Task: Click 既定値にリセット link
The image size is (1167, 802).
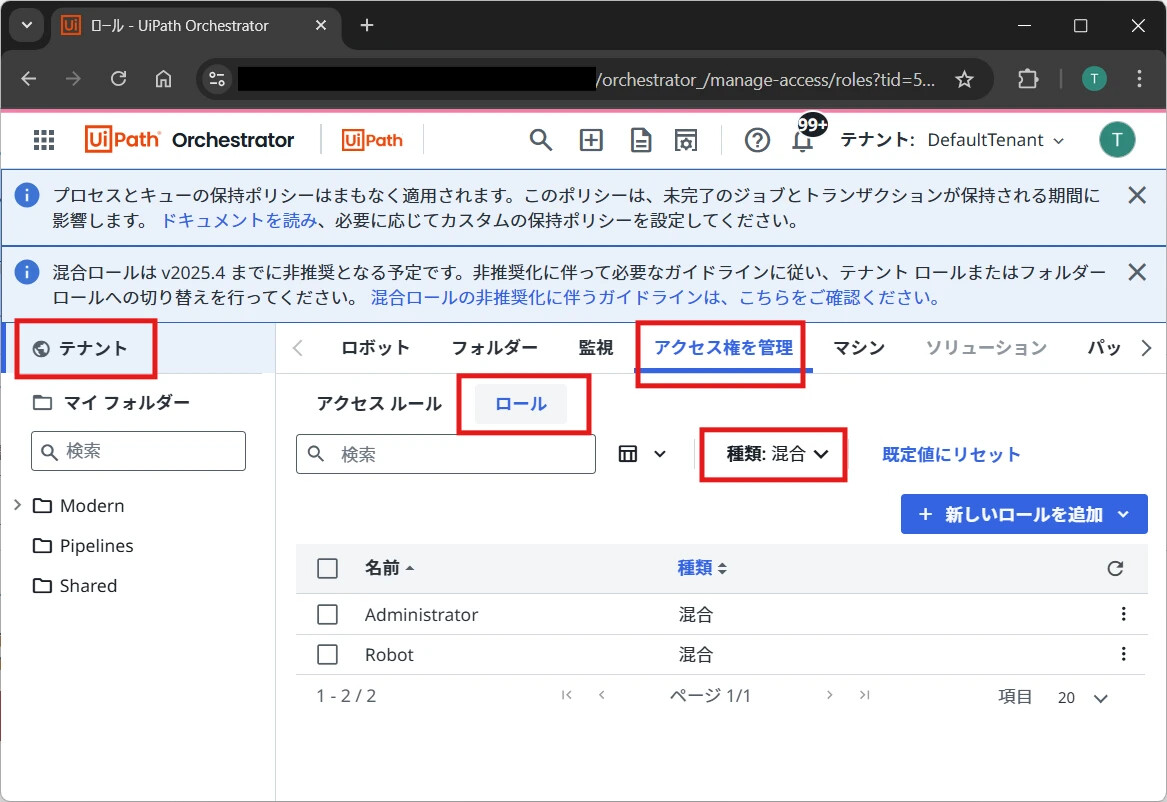Action: coord(951,454)
